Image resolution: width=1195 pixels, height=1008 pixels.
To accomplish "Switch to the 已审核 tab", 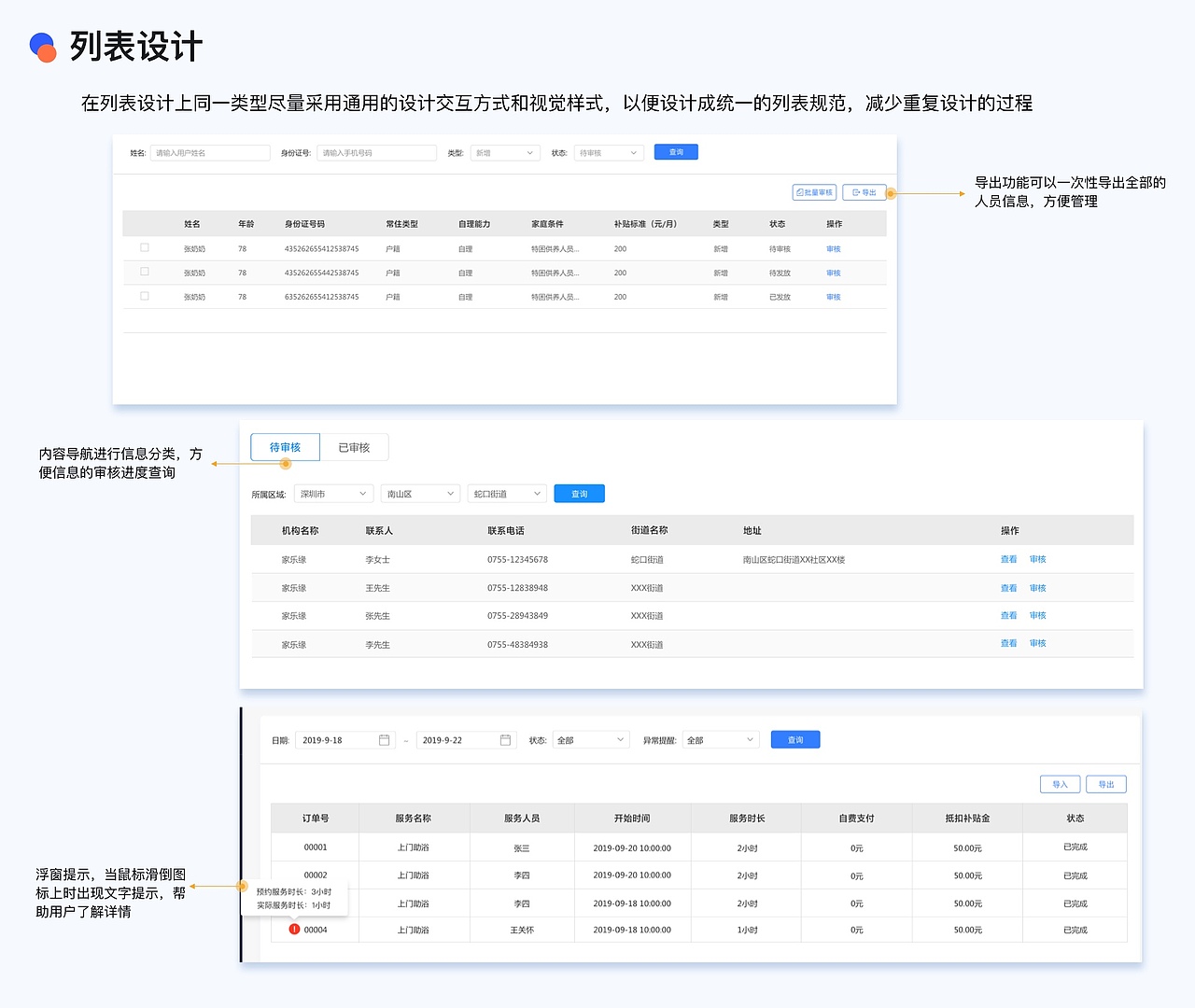I will point(354,447).
